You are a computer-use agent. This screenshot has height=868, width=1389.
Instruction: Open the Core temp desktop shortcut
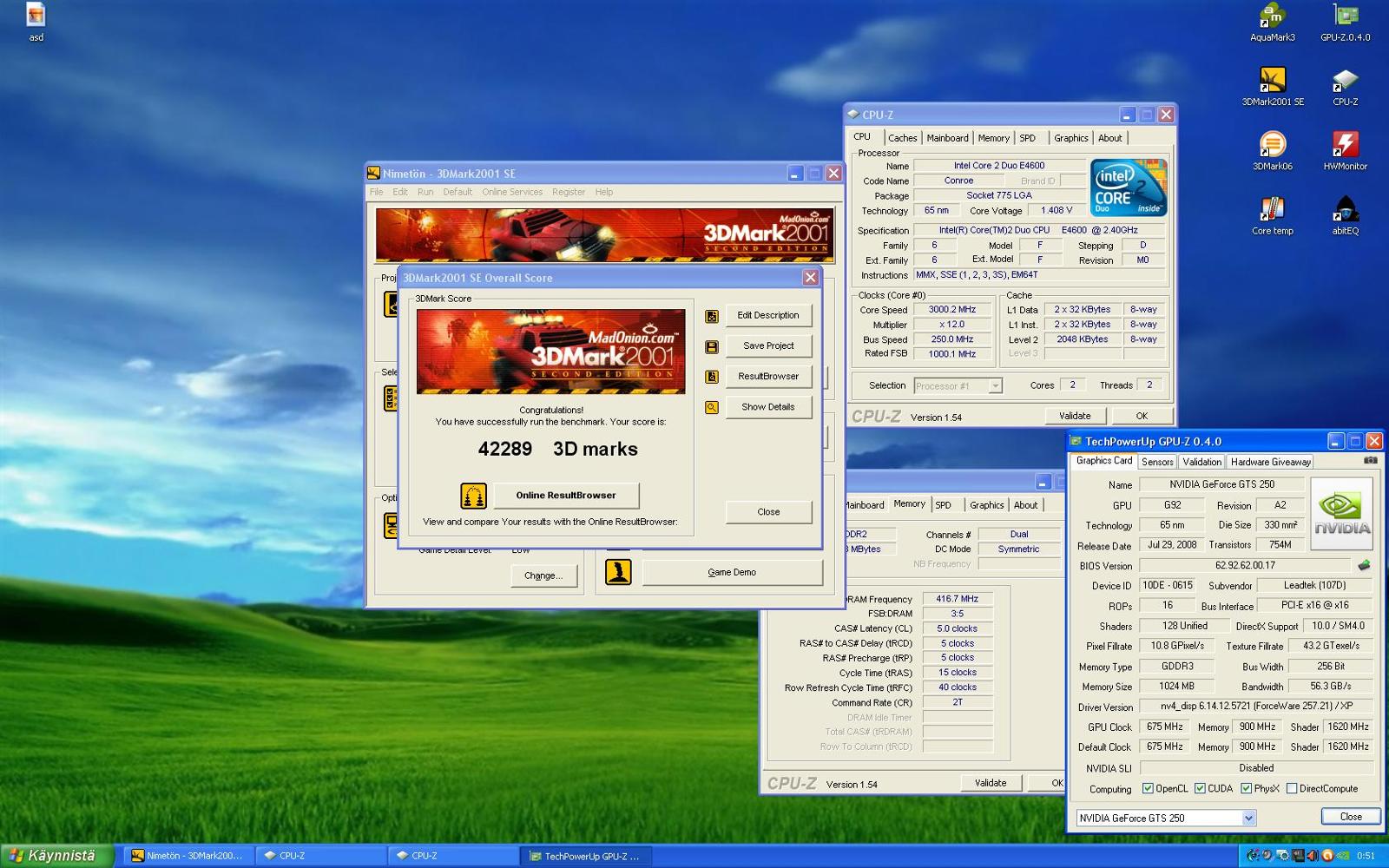coord(1272,214)
